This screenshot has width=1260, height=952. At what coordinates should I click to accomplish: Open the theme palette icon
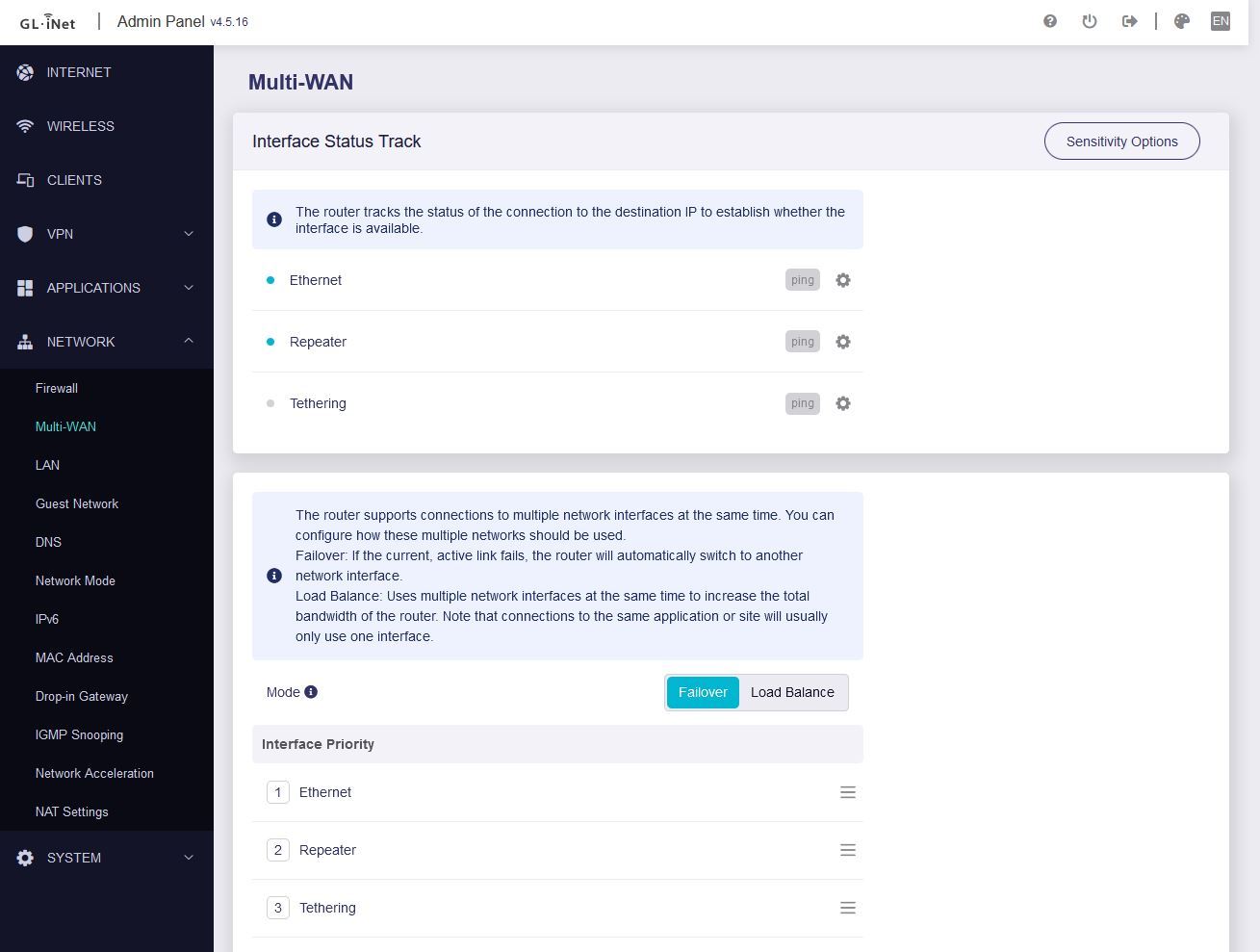(x=1182, y=21)
